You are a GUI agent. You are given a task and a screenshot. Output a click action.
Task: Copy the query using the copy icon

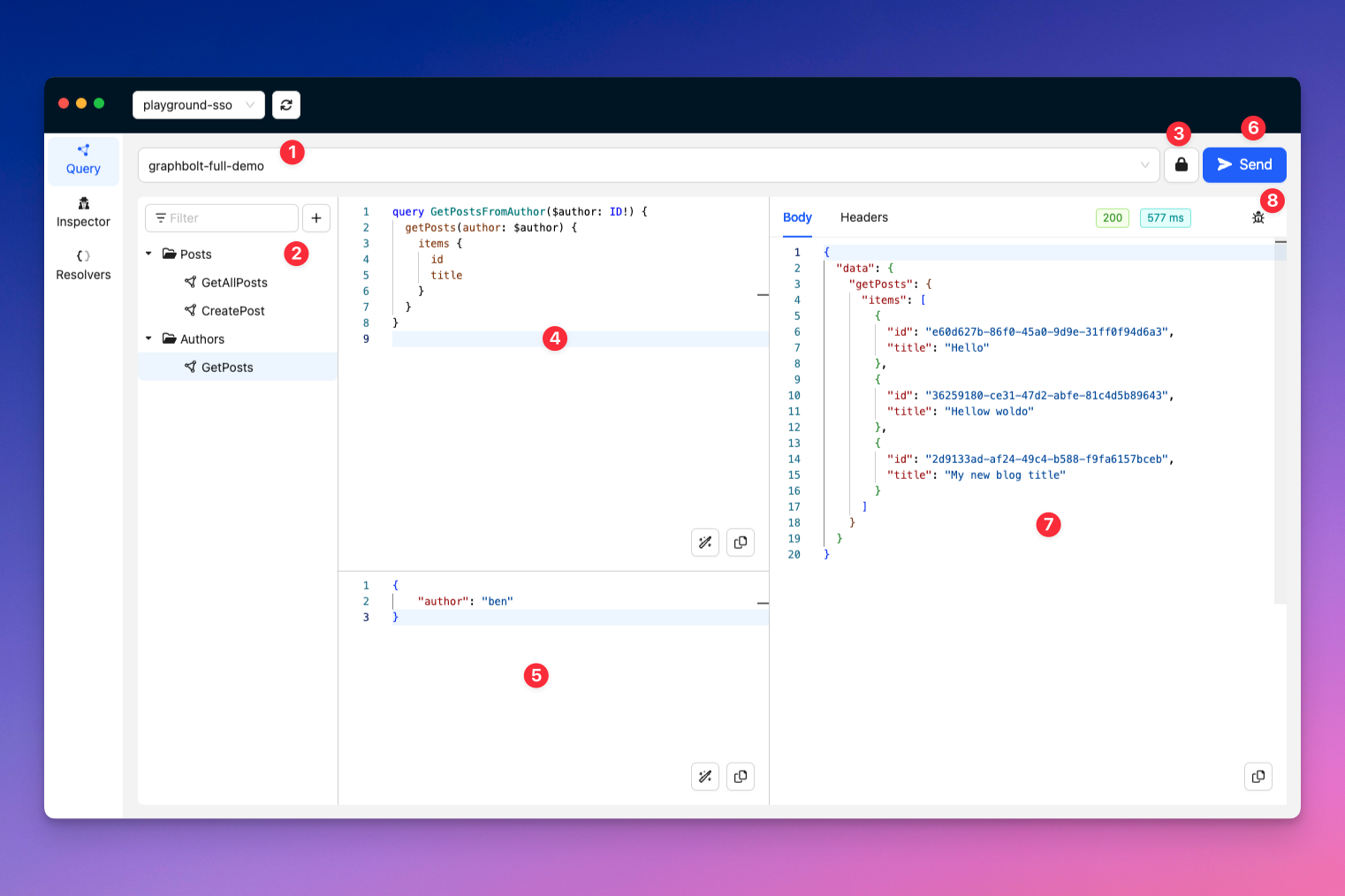coord(740,542)
